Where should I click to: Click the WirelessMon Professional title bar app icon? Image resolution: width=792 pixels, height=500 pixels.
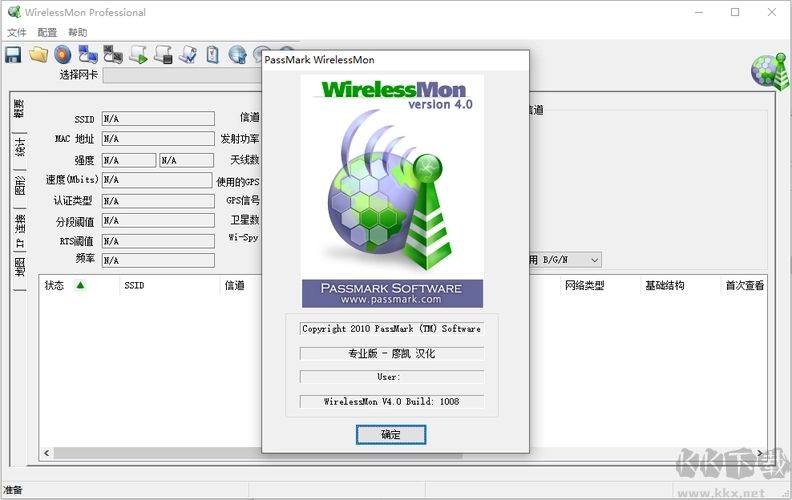[14, 12]
